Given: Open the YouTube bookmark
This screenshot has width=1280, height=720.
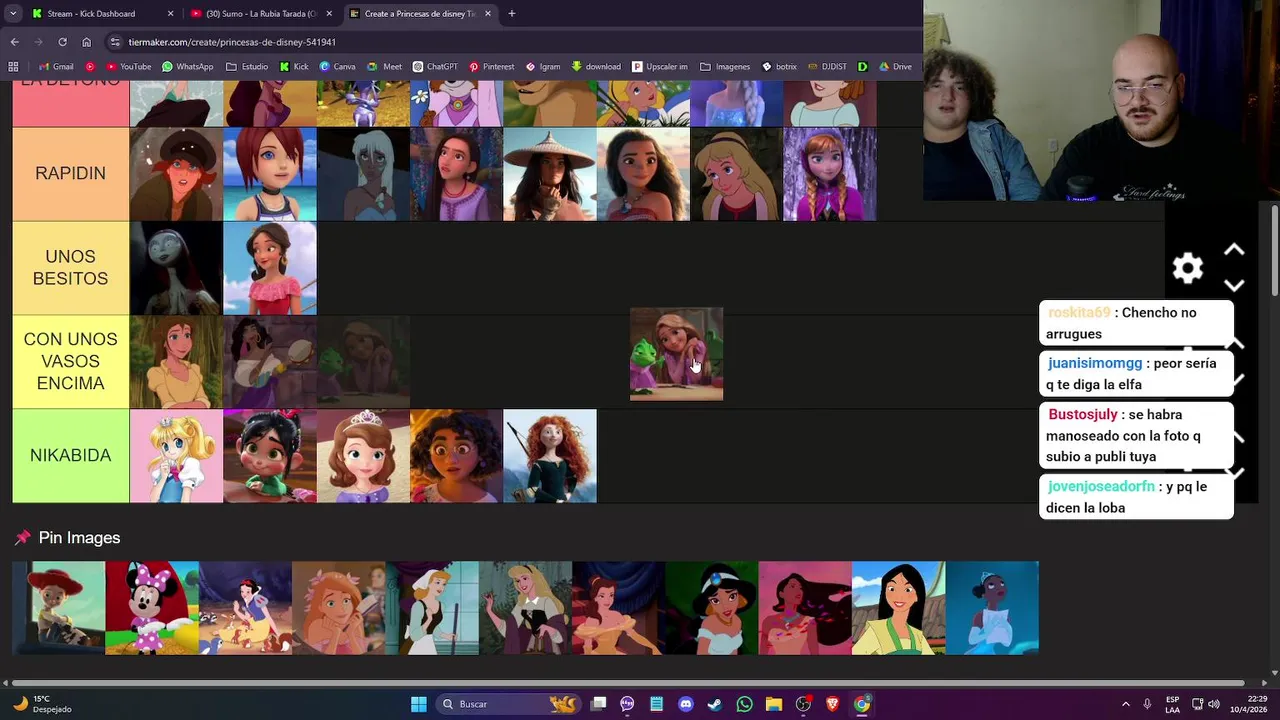Looking at the screenshot, I should click(x=128, y=67).
